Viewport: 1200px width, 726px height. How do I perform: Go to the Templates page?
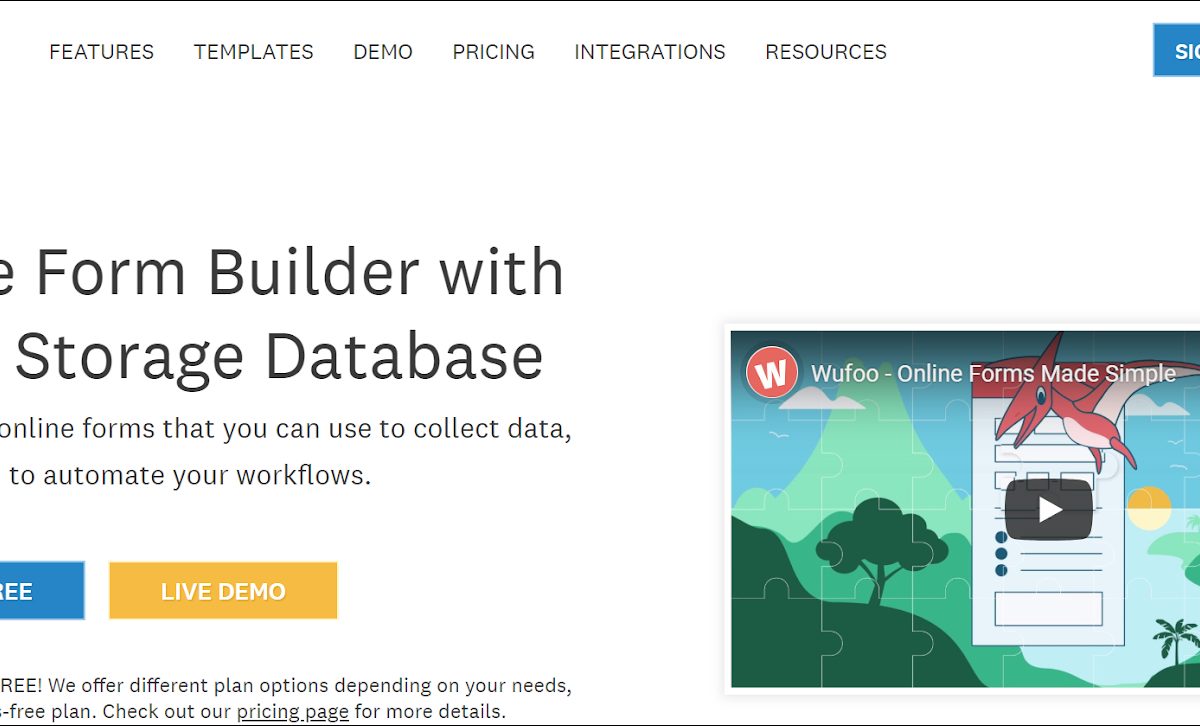point(253,52)
